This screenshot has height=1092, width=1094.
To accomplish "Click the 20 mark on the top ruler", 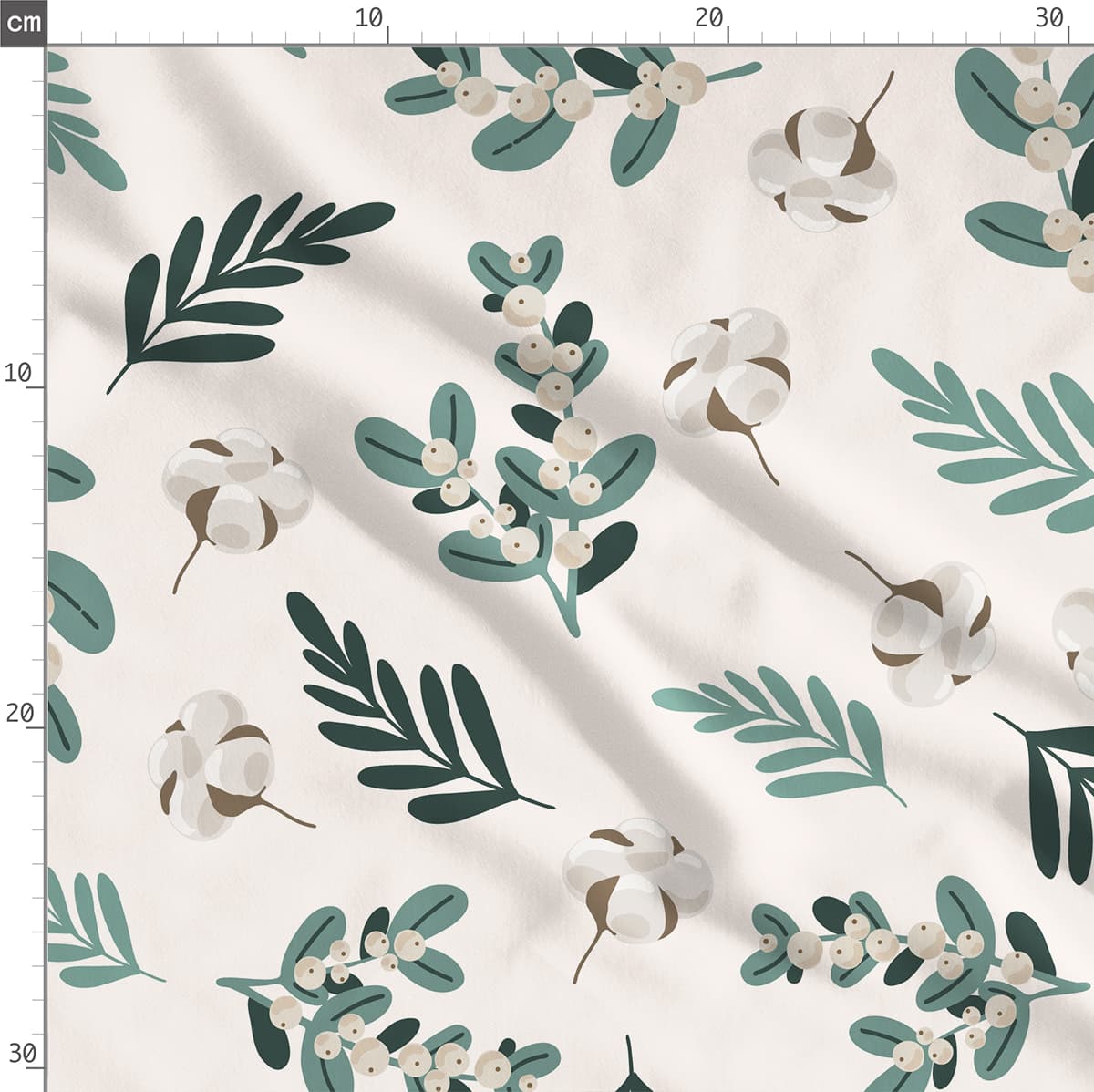I will tap(708, 17).
